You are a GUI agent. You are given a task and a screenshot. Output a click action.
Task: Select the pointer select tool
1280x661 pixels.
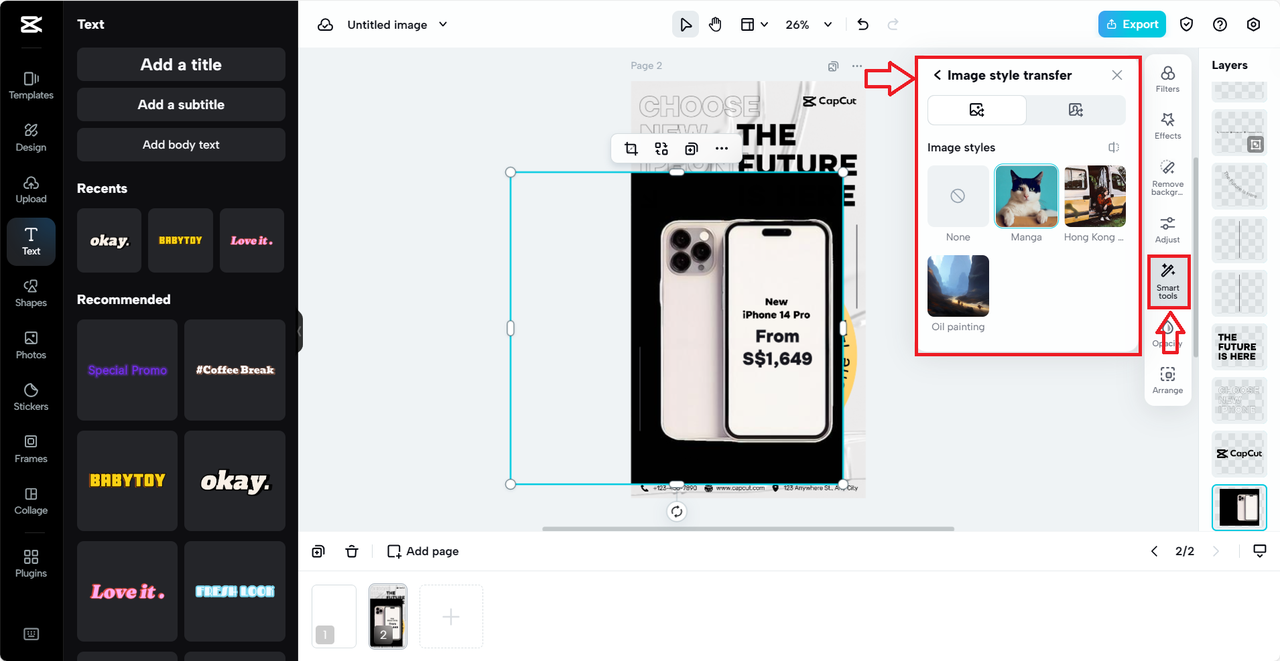(685, 25)
